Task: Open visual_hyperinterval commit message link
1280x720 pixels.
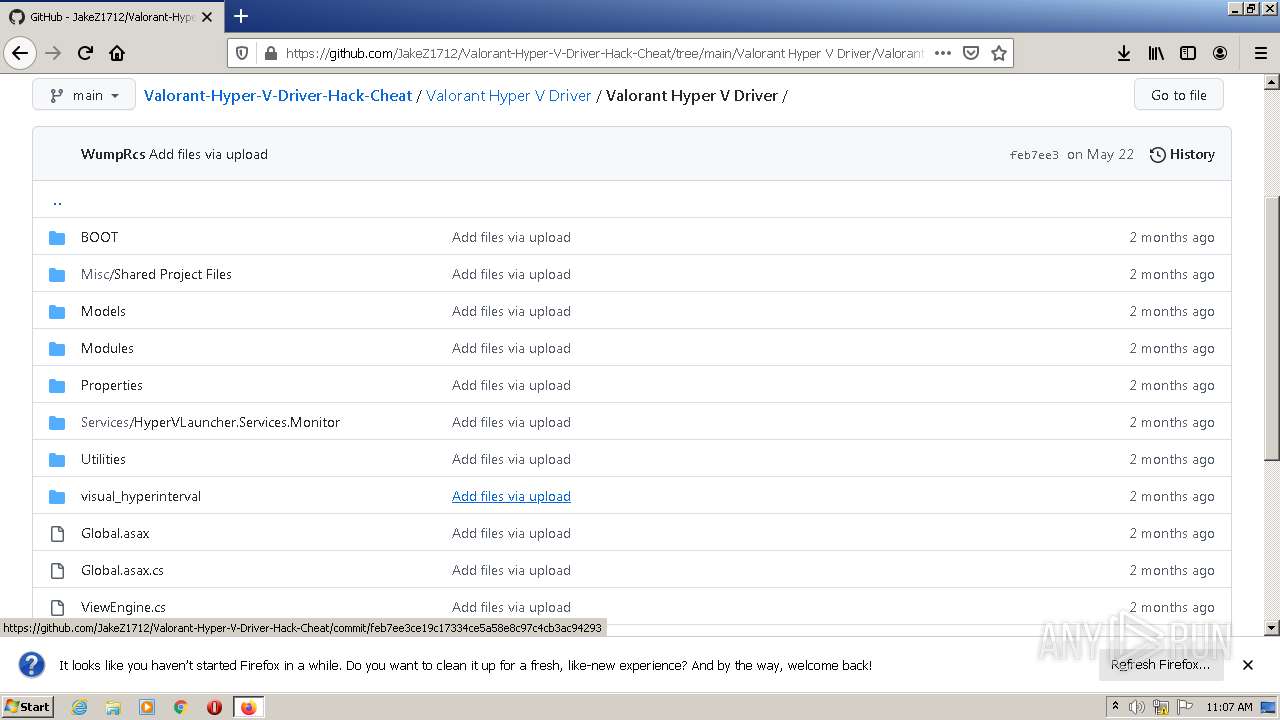Action: (511, 496)
